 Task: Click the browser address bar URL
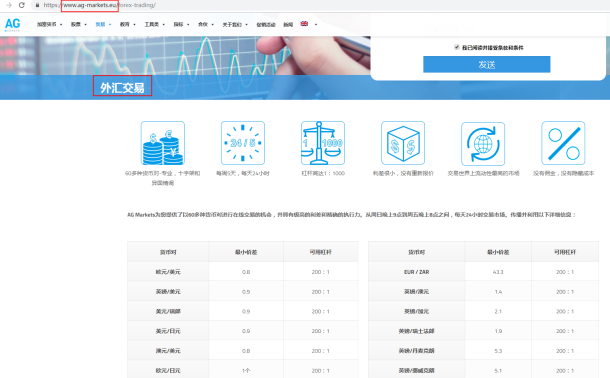tap(100, 5)
